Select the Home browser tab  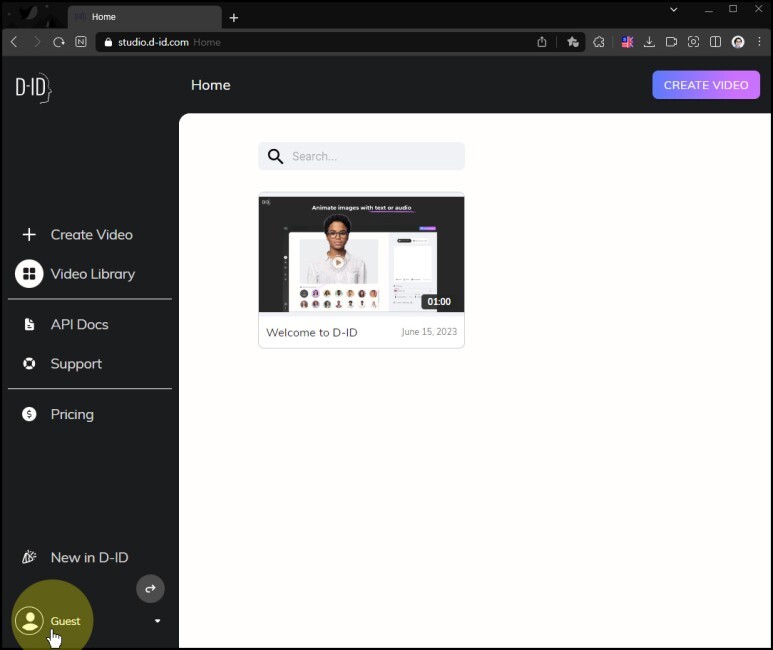click(x=144, y=17)
